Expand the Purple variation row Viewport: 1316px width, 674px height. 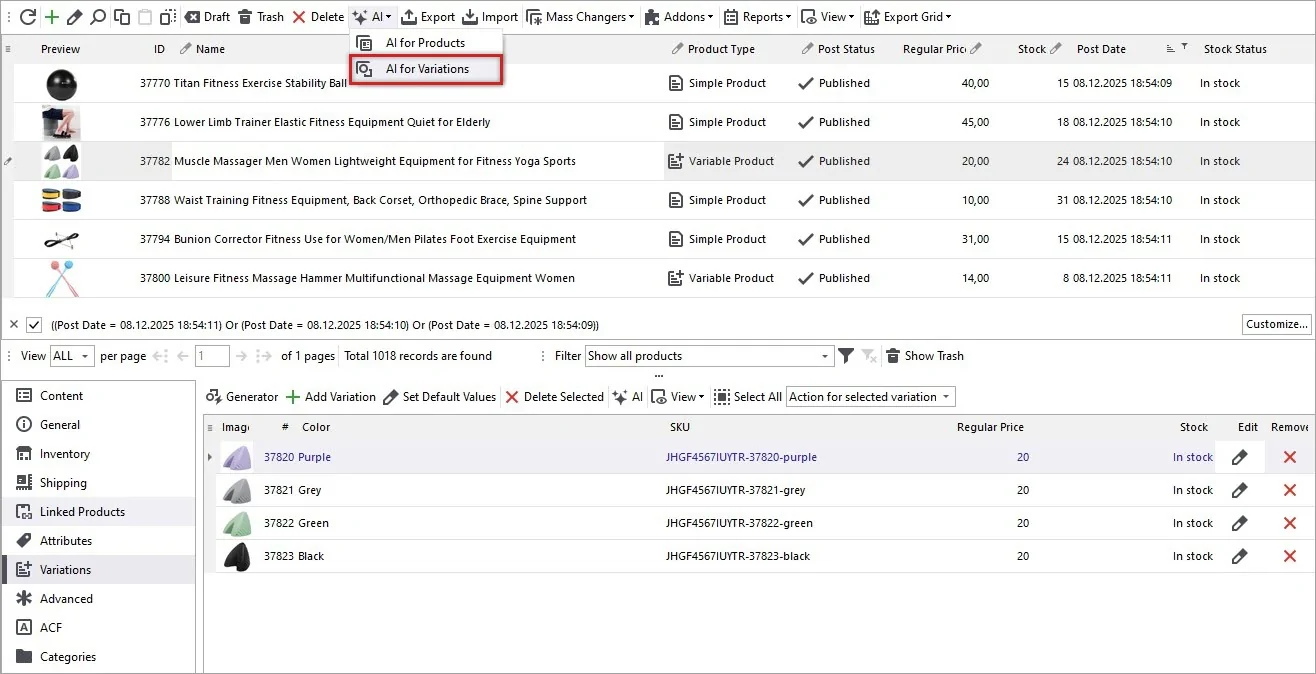pos(209,457)
